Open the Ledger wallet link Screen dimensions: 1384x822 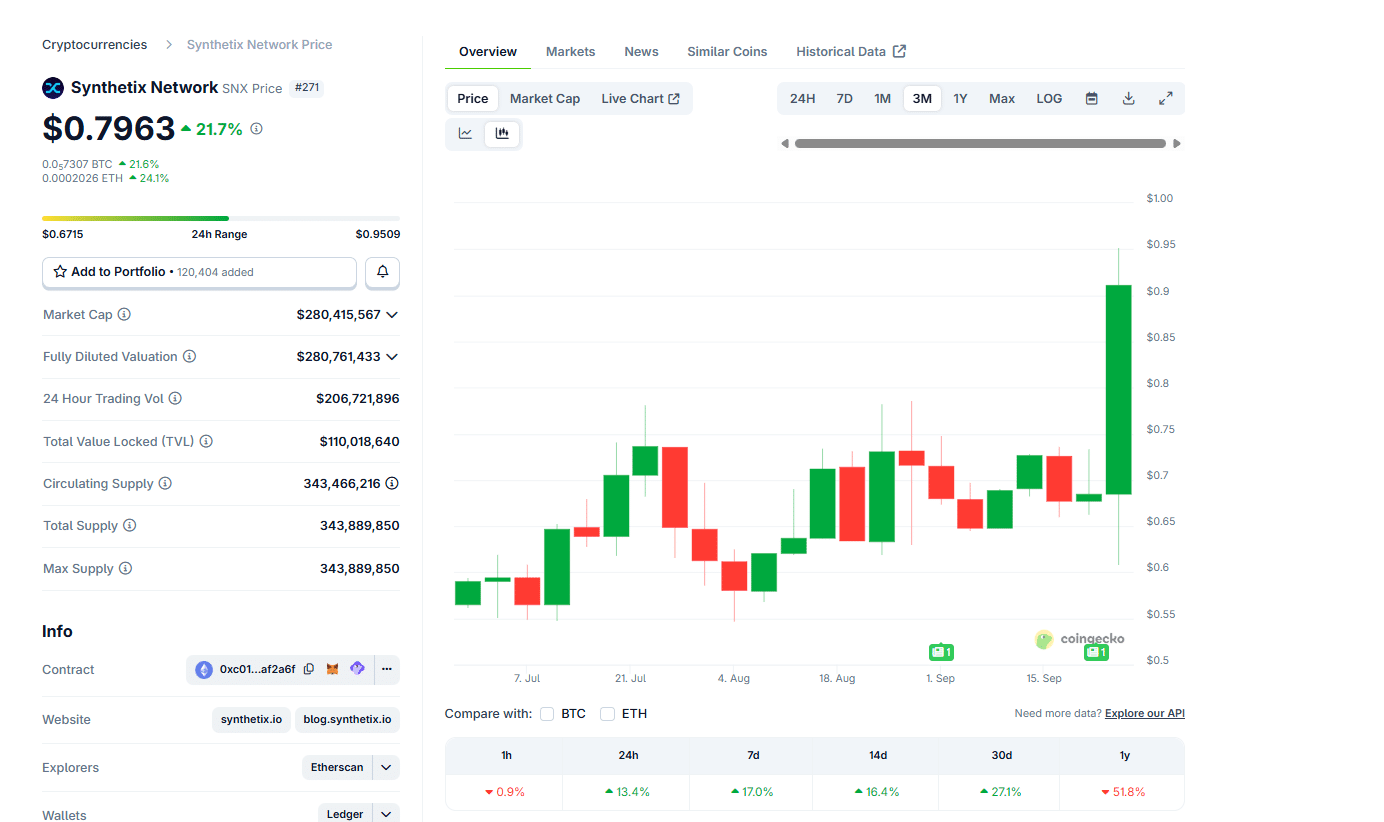(345, 814)
